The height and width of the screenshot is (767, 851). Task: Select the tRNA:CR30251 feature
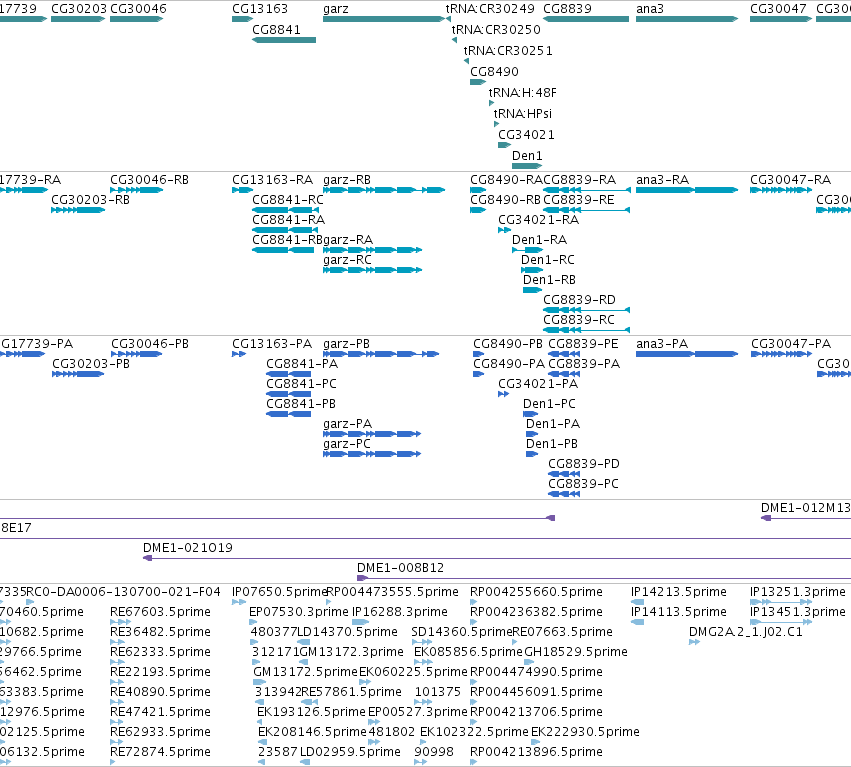pos(466,61)
